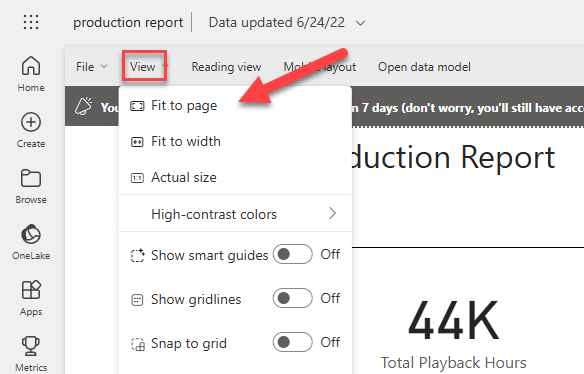This screenshot has width=584, height=374.
Task: Open High-contrast colors menu entry
Action: (x=235, y=214)
